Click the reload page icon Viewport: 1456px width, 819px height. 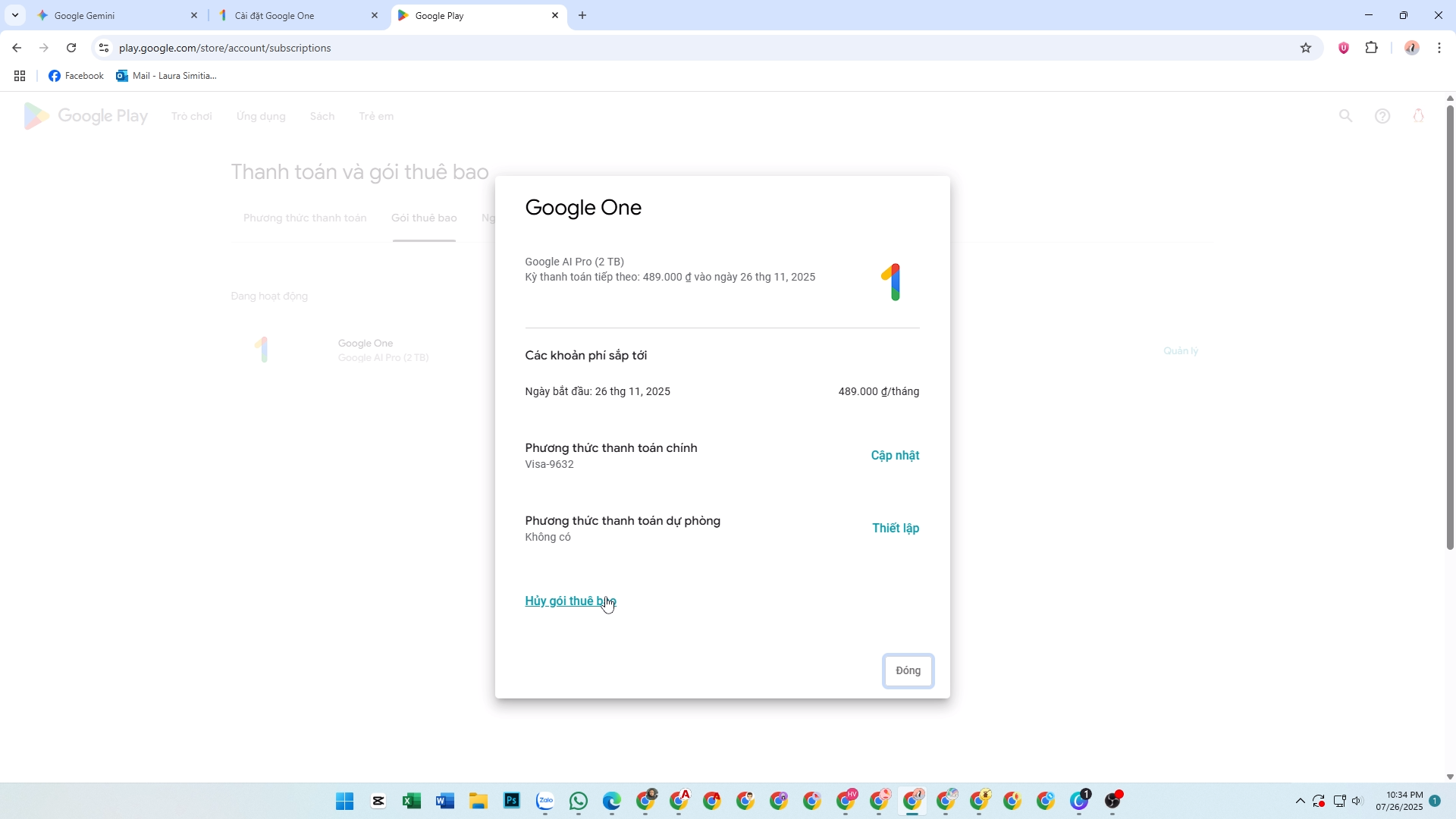pyautogui.click(x=71, y=48)
